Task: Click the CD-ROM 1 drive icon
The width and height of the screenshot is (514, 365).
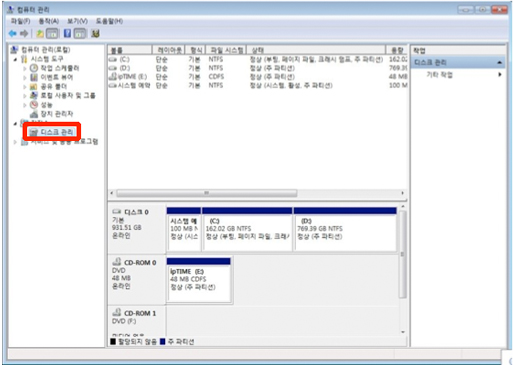Action: click(116, 313)
